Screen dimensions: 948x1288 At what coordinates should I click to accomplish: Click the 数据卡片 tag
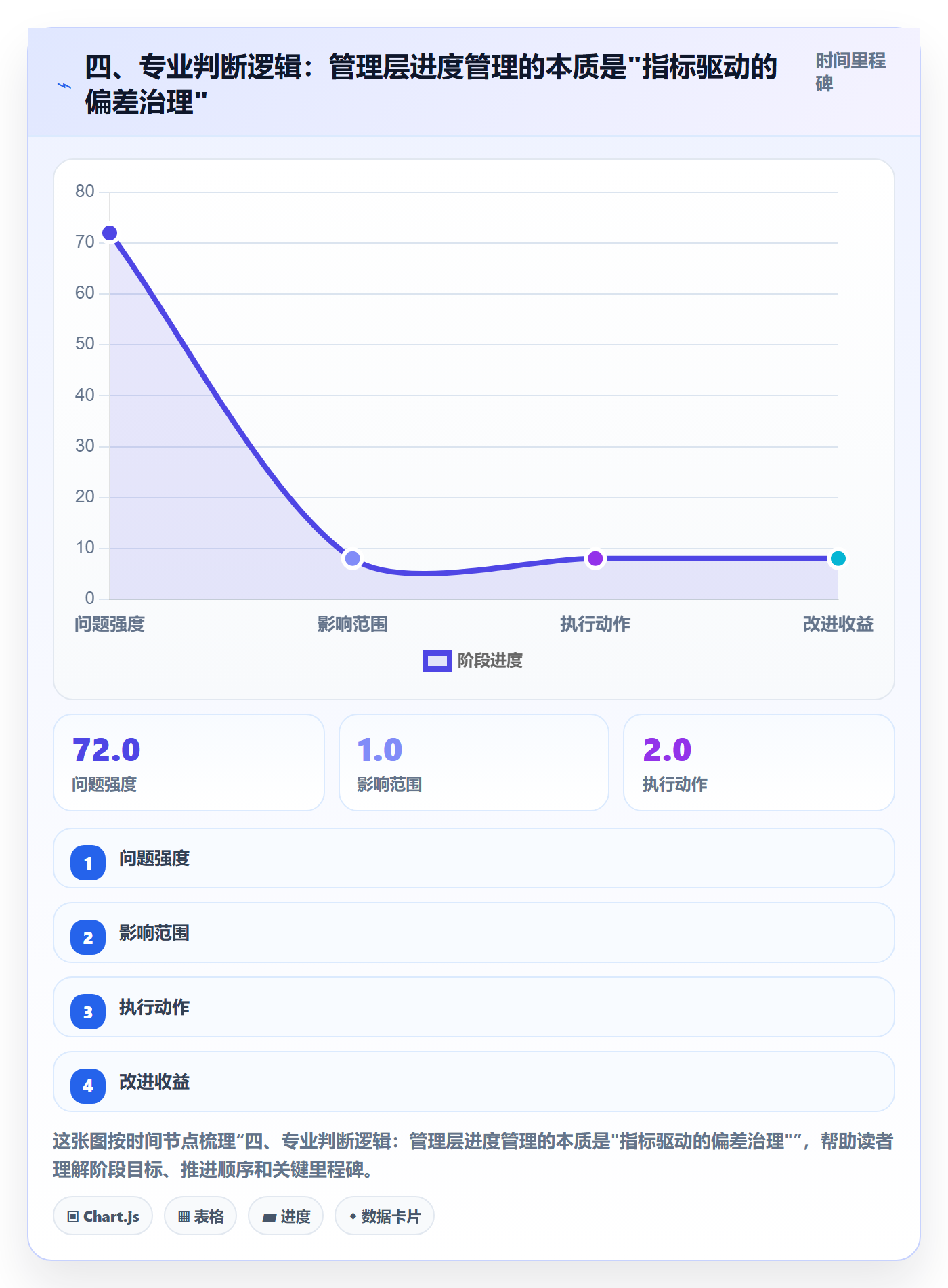pos(385,1216)
